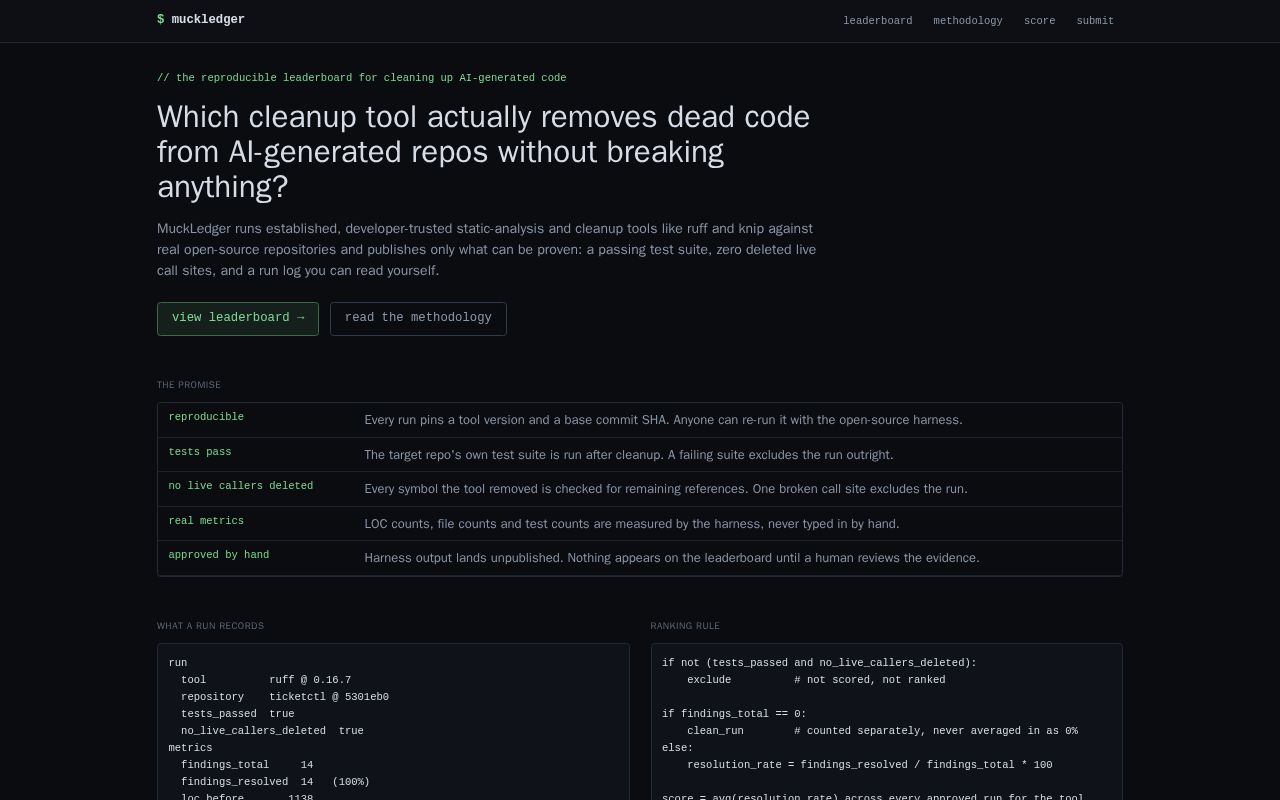This screenshot has height=800, width=1280.
Task: Click the 'reproducible' promise label
Action: tap(206, 417)
